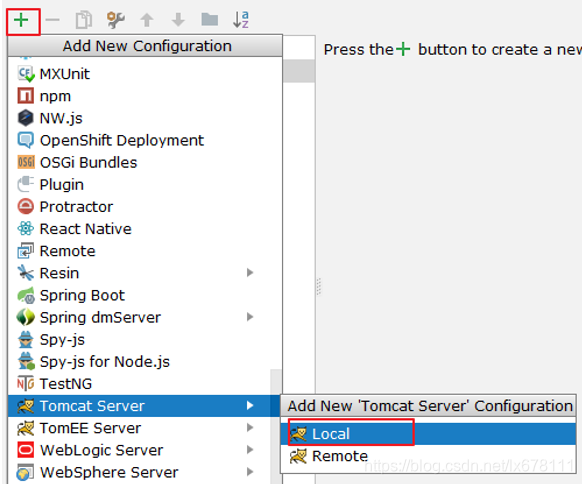
Task: Click the splitter grip between panels
Action: click(x=318, y=287)
